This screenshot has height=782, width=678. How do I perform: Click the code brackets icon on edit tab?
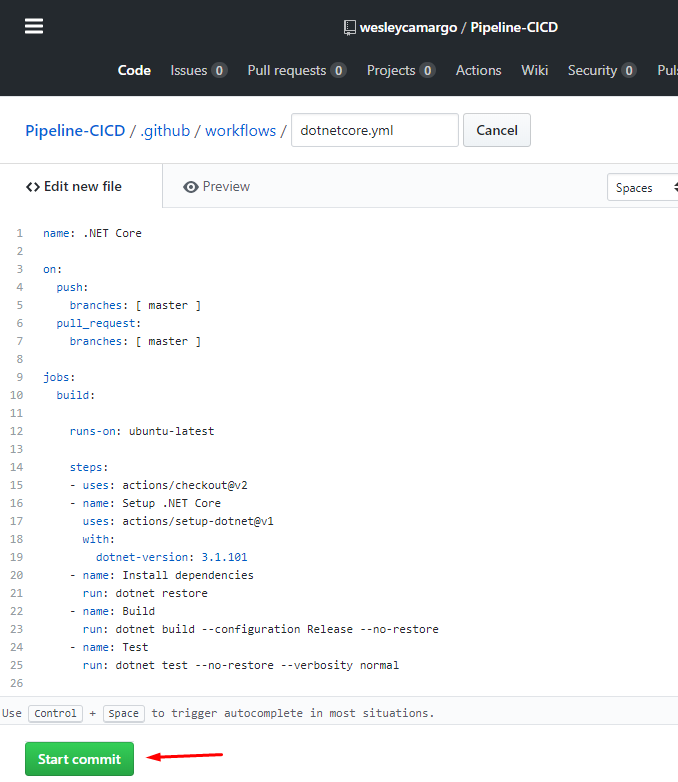[x=33, y=187]
